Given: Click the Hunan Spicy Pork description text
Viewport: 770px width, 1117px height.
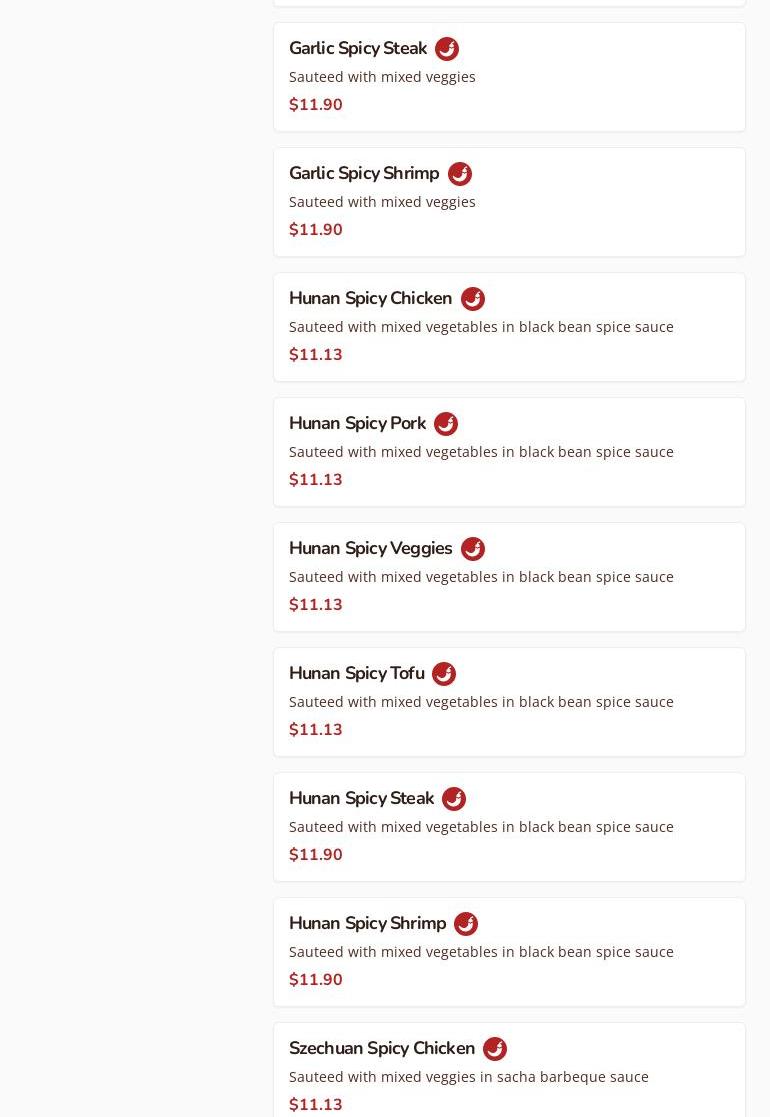Looking at the screenshot, I should 481,452.
